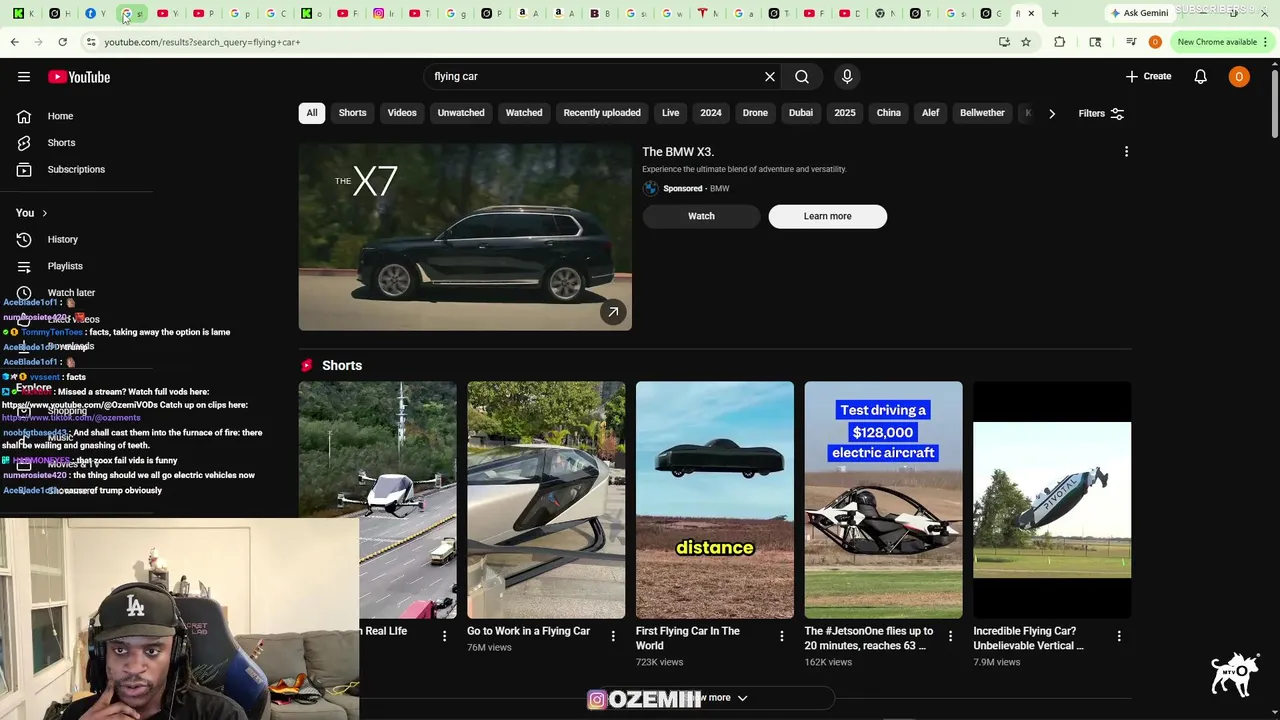
Task: Play 'Go to Work in a Flying Car' short
Action: coord(546,500)
